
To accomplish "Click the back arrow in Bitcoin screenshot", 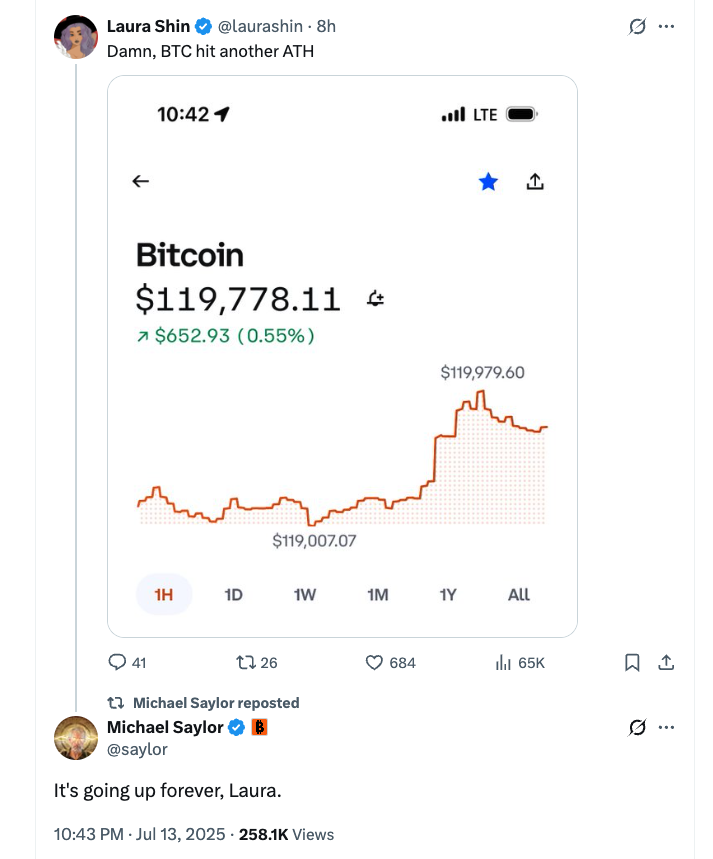I will 141,181.
